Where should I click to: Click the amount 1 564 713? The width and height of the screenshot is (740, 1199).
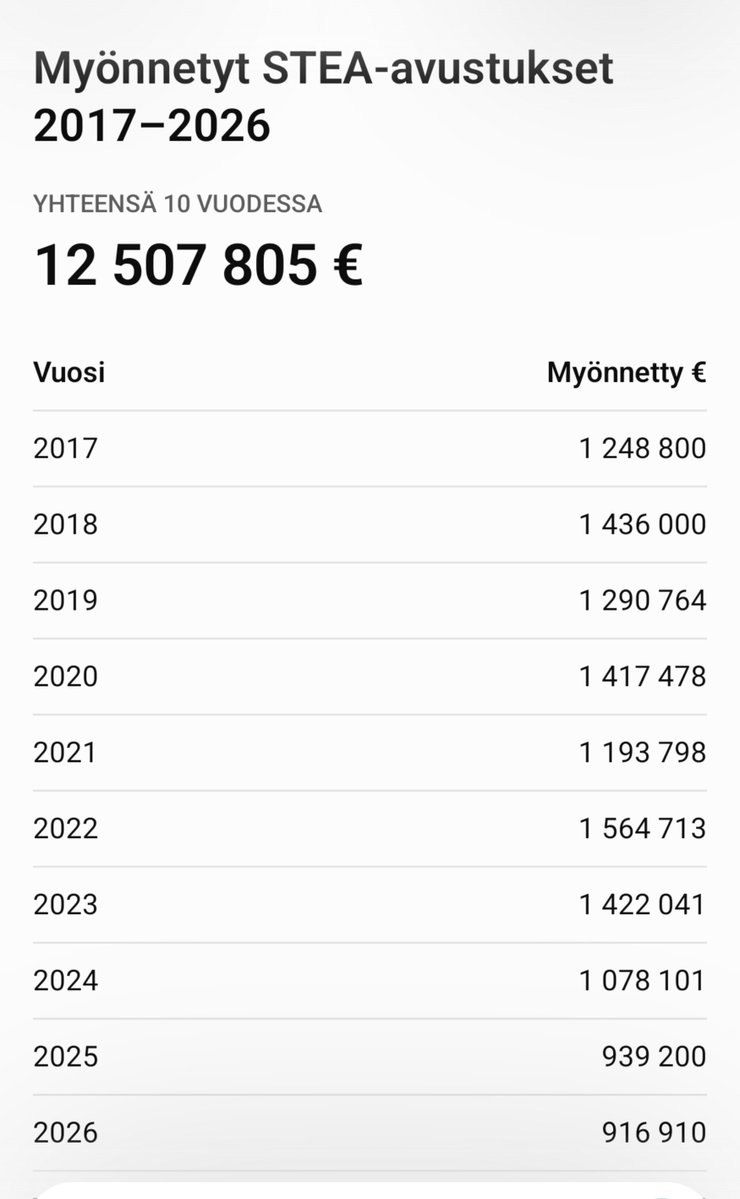click(x=642, y=829)
